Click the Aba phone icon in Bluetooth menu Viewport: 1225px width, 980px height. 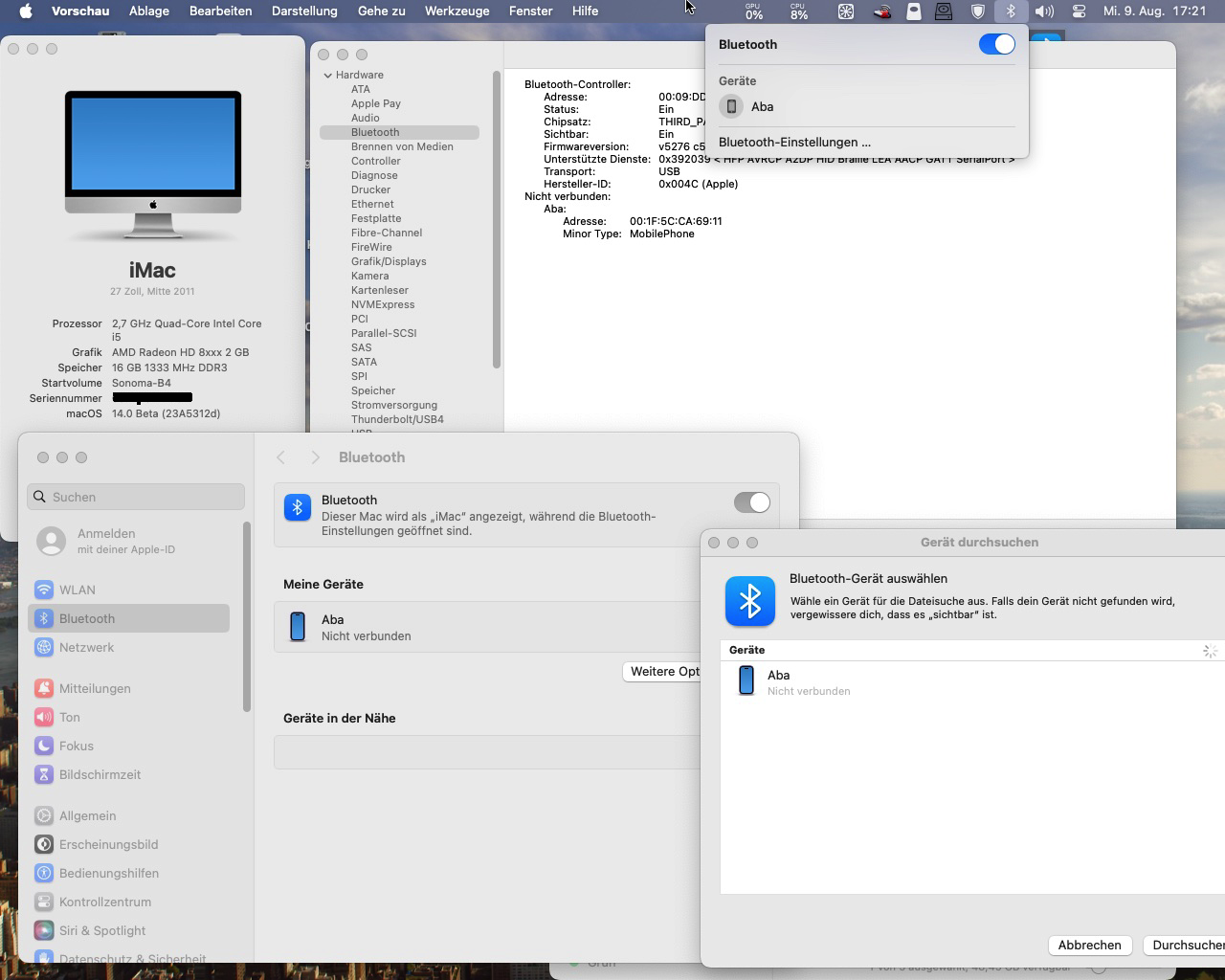[731, 106]
